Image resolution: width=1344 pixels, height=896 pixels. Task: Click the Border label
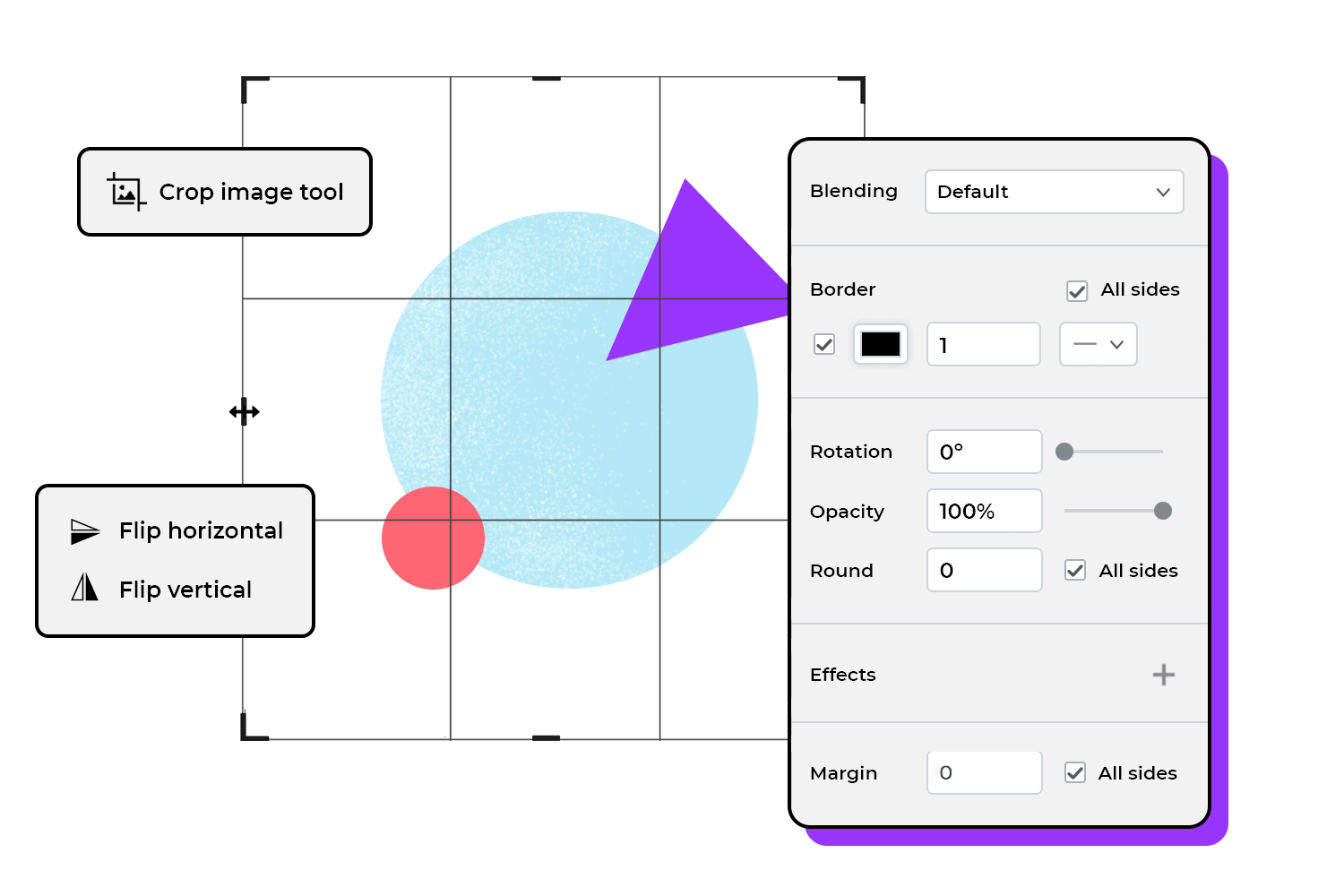[x=843, y=289]
